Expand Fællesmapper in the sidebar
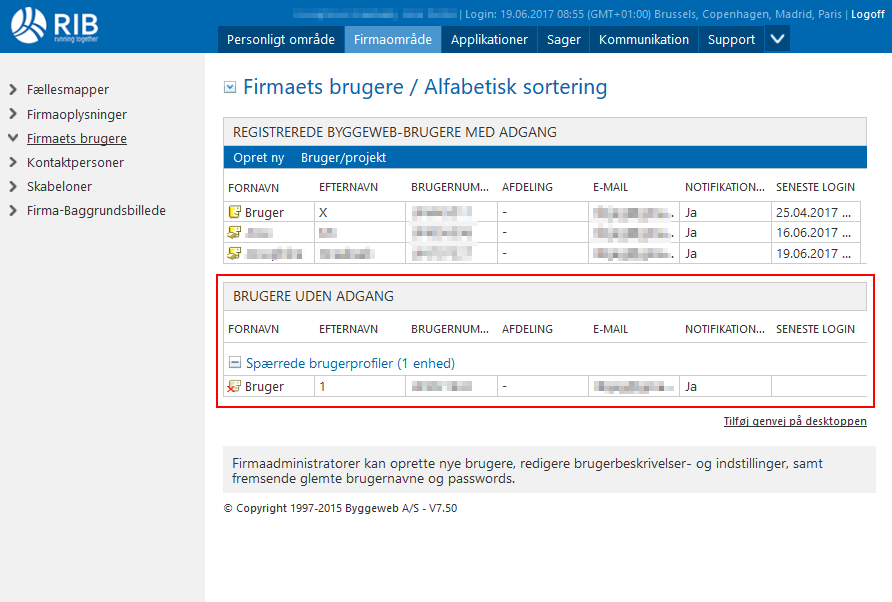This screenshot has width=892, height=602. (x=13, y=89)
